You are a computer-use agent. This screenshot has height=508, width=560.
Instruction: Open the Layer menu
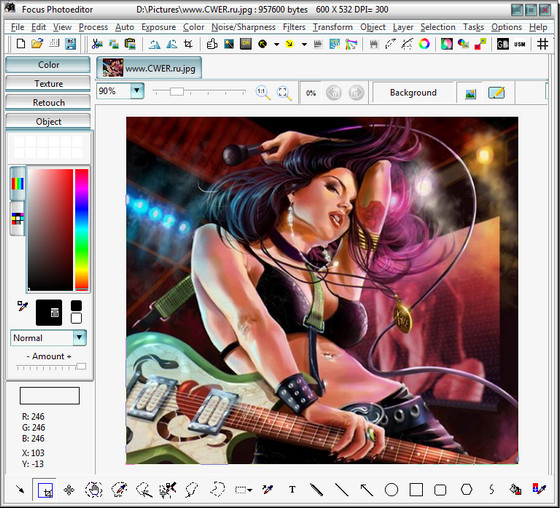[403, 27]
